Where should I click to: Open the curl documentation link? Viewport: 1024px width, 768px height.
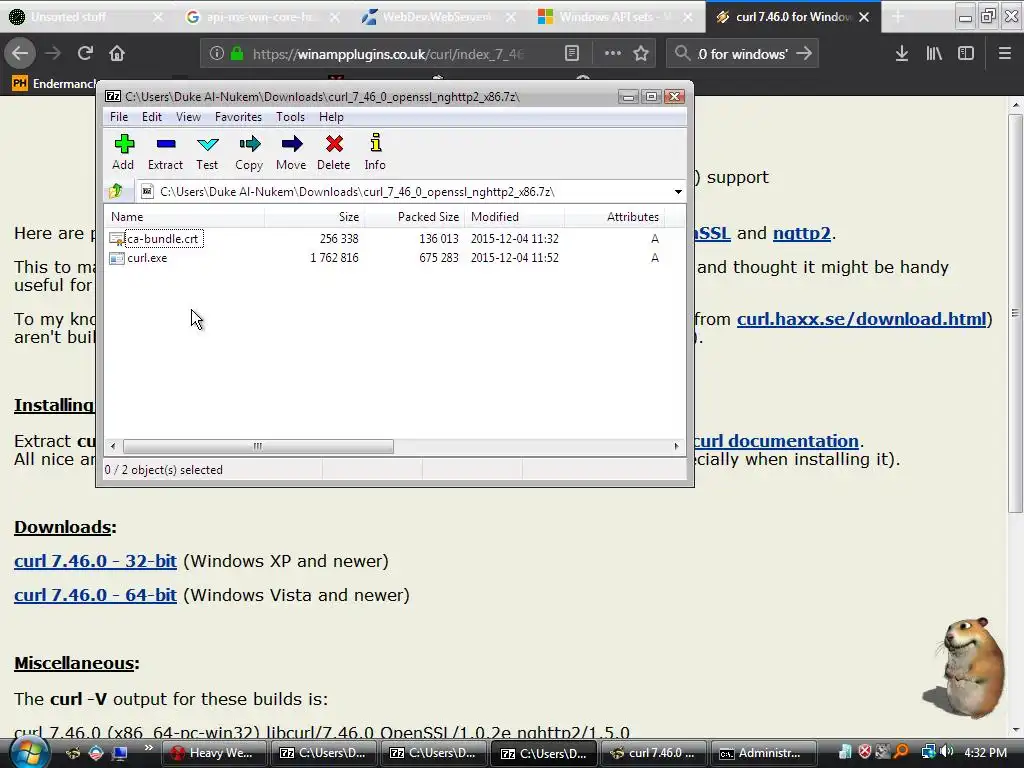(776, 441)
